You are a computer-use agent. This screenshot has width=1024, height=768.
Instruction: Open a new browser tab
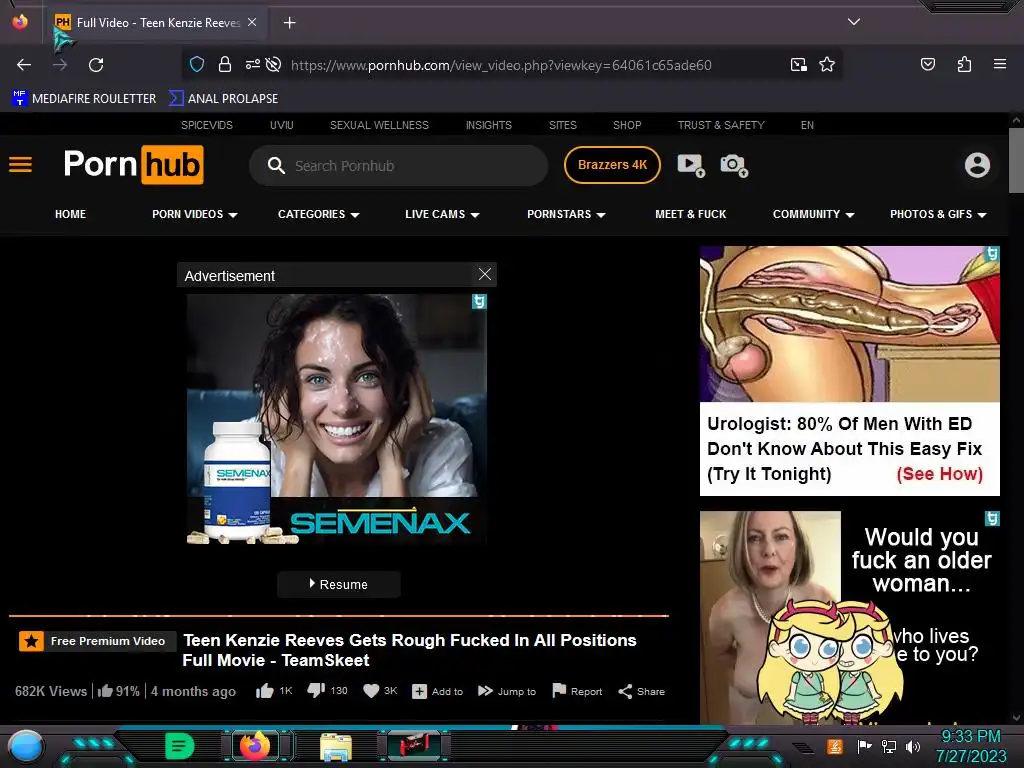point(289,23)
